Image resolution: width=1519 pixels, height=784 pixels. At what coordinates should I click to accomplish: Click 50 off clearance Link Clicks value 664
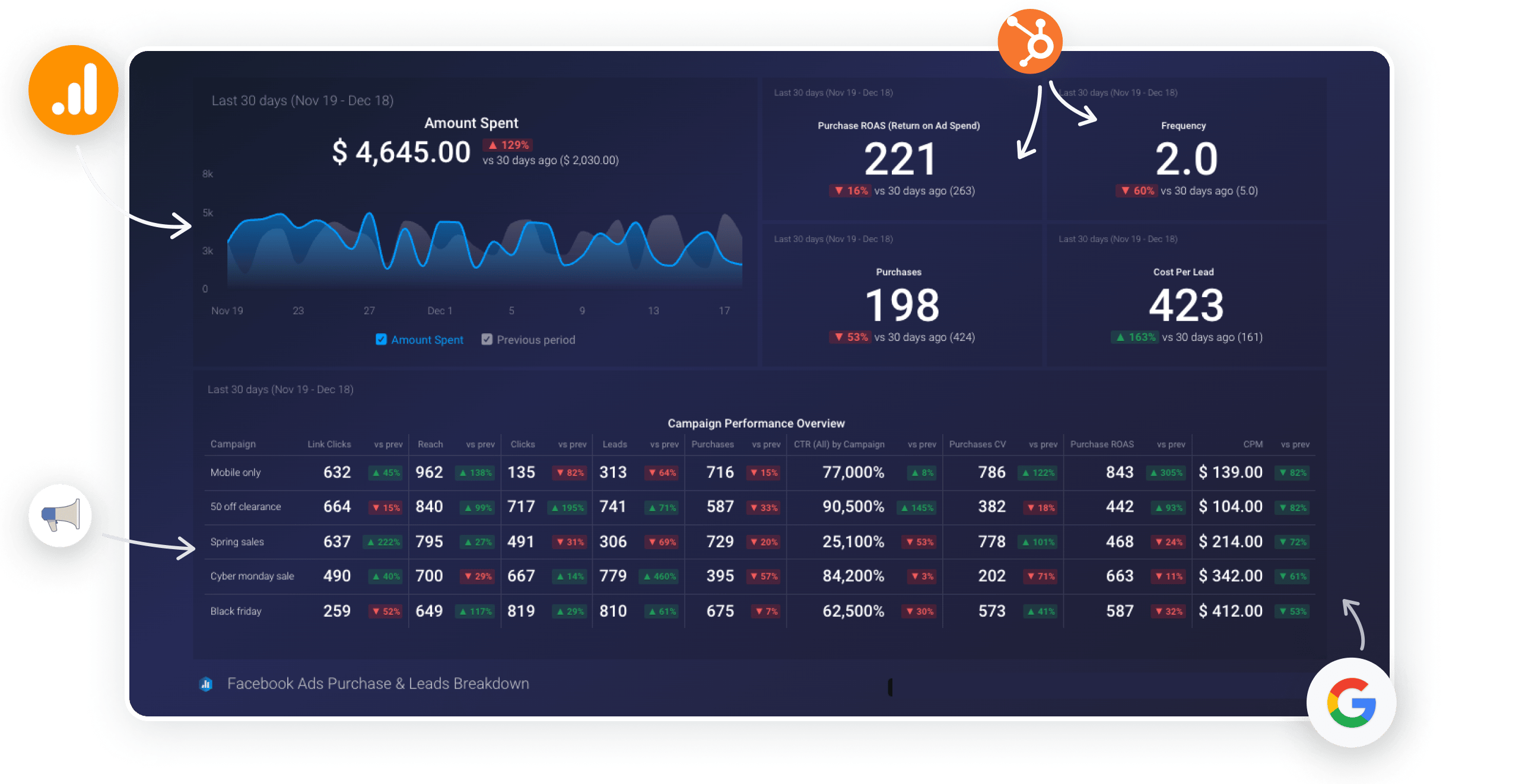(337, 506)
